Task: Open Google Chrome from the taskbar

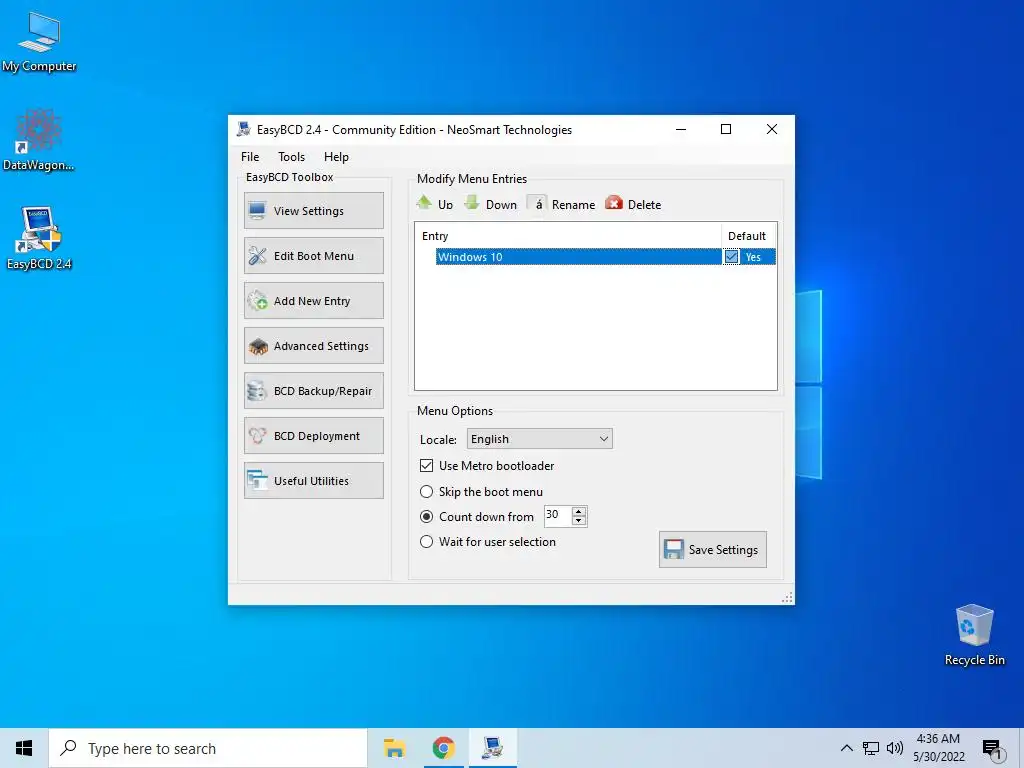Action: (x=443, y=748)
